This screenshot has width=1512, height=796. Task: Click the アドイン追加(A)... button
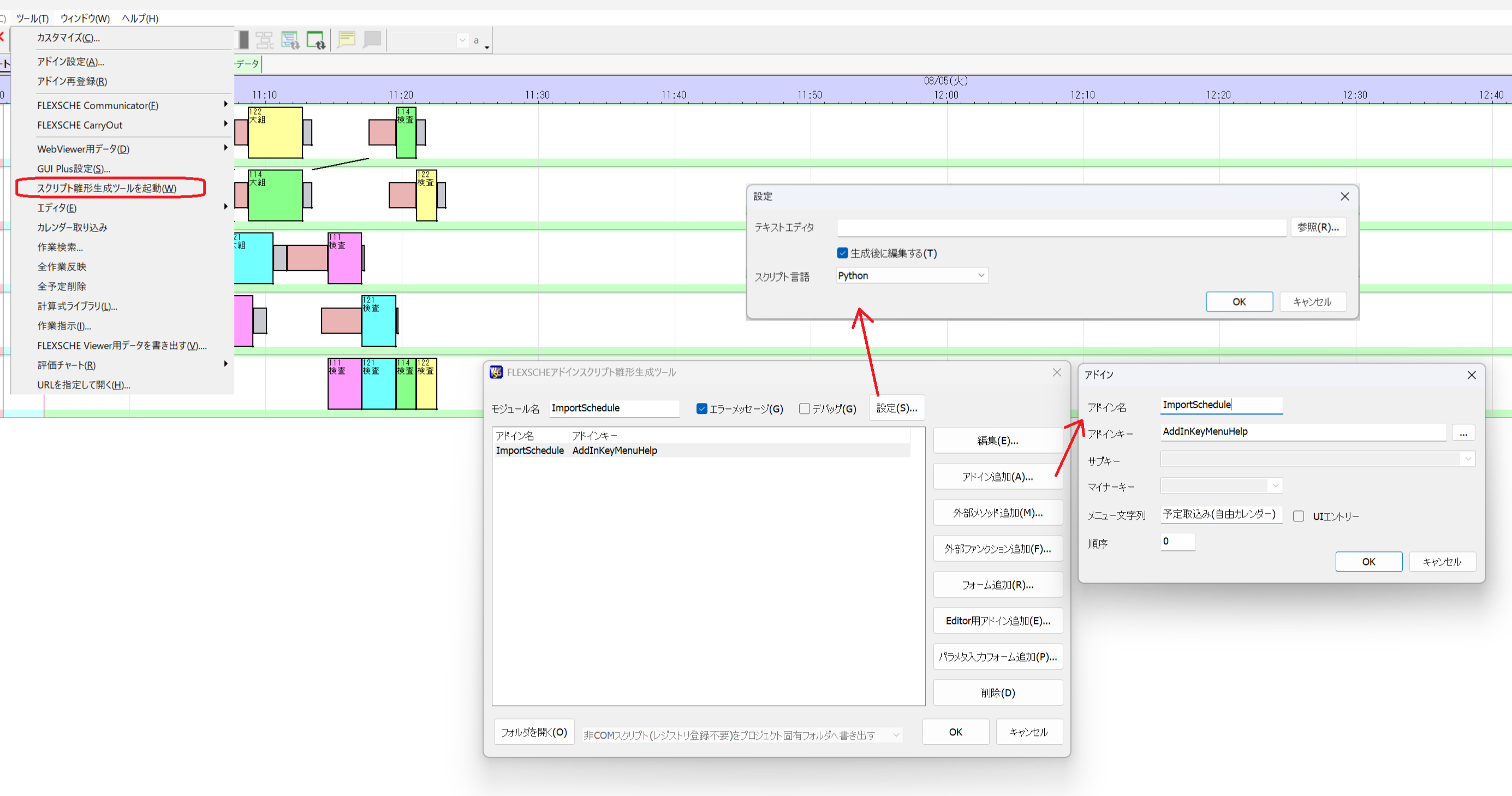pyautogui.click(x=997, y=477)
